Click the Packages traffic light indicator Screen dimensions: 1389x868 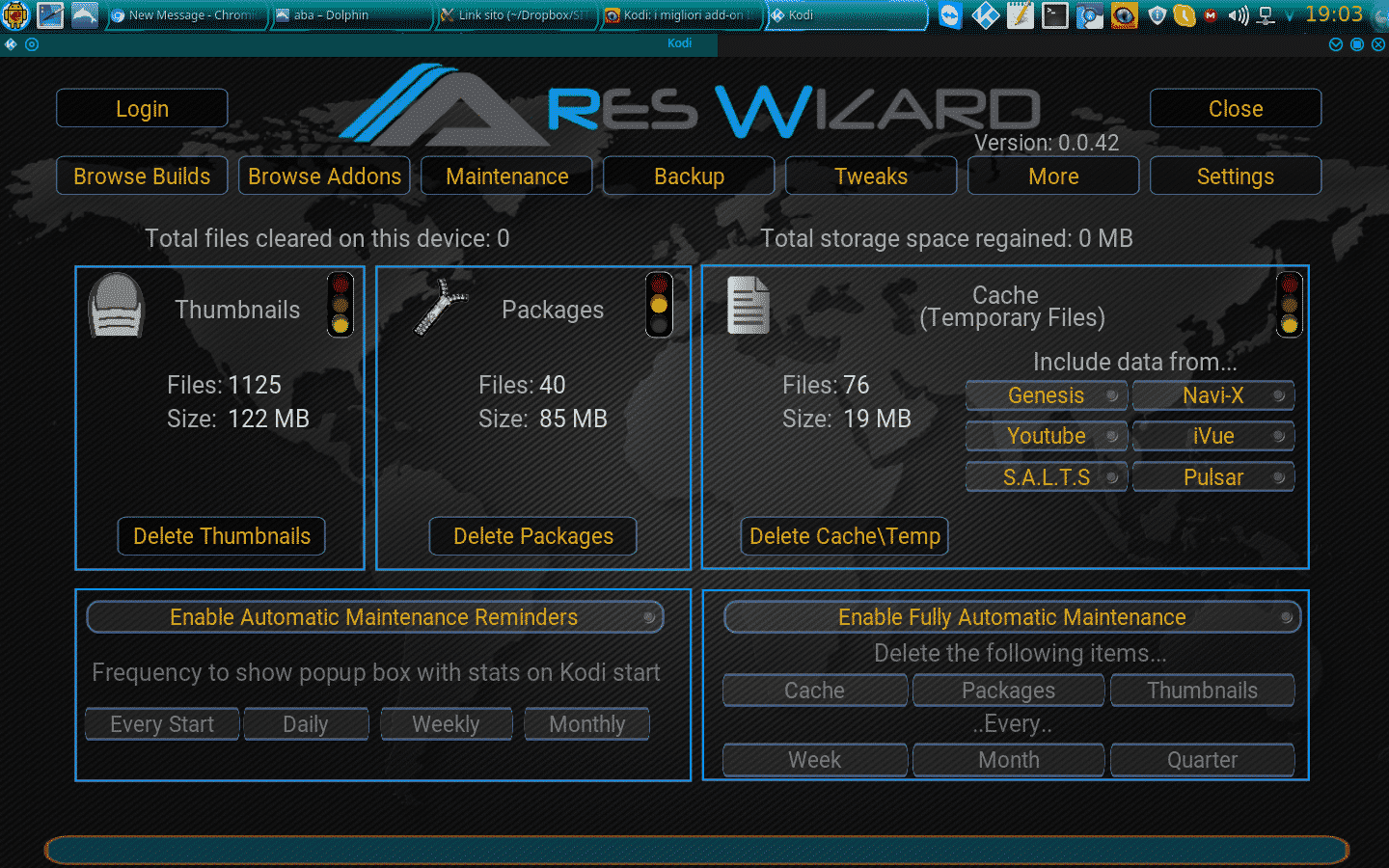[x=659, y=305]
